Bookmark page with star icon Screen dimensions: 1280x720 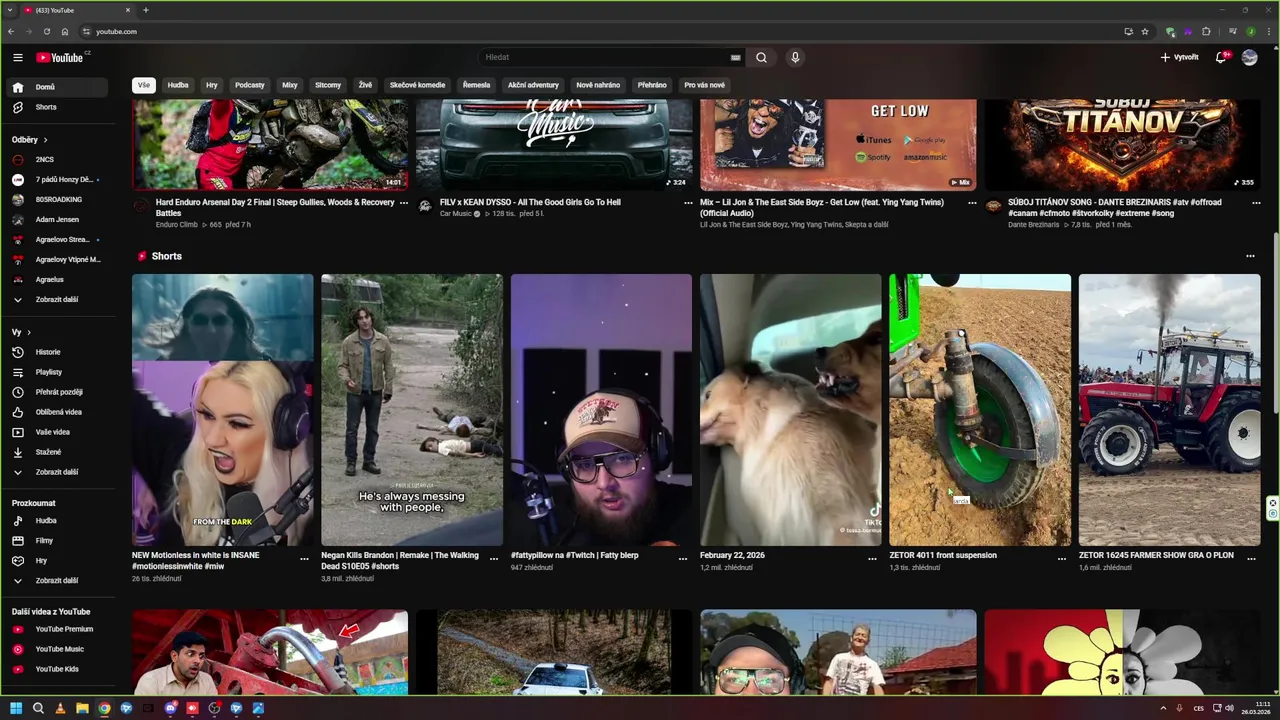tap(1145, 31)
